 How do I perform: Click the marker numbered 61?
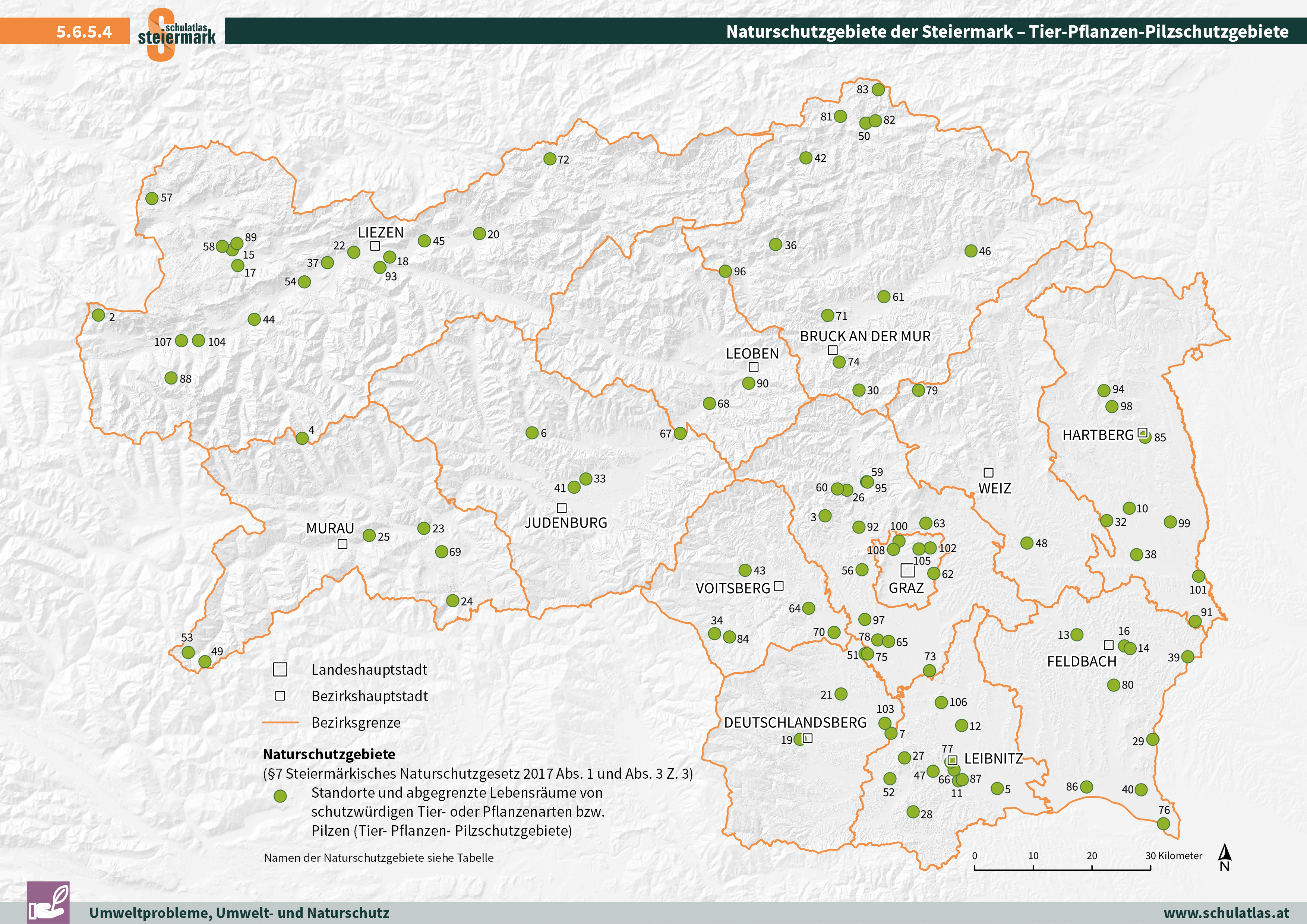884,297
